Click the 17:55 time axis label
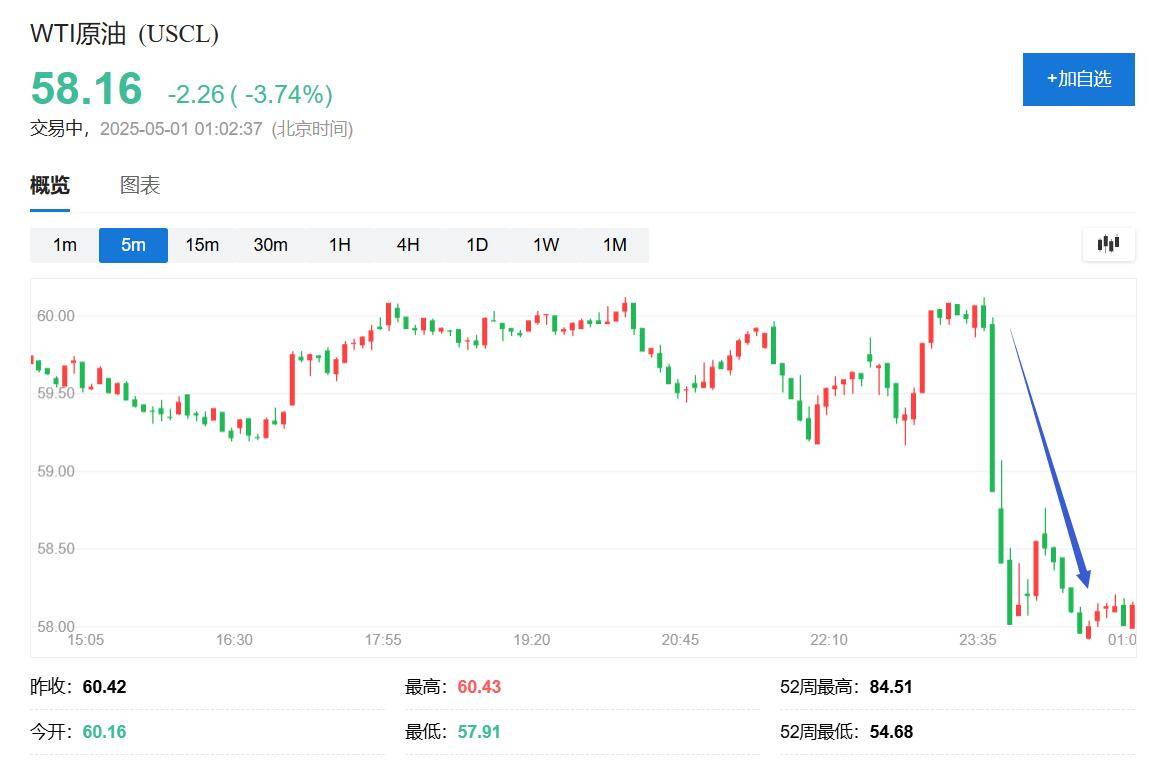Image resolution: width=1149 pixels, height=766 pixels. [x=383, y=640]
